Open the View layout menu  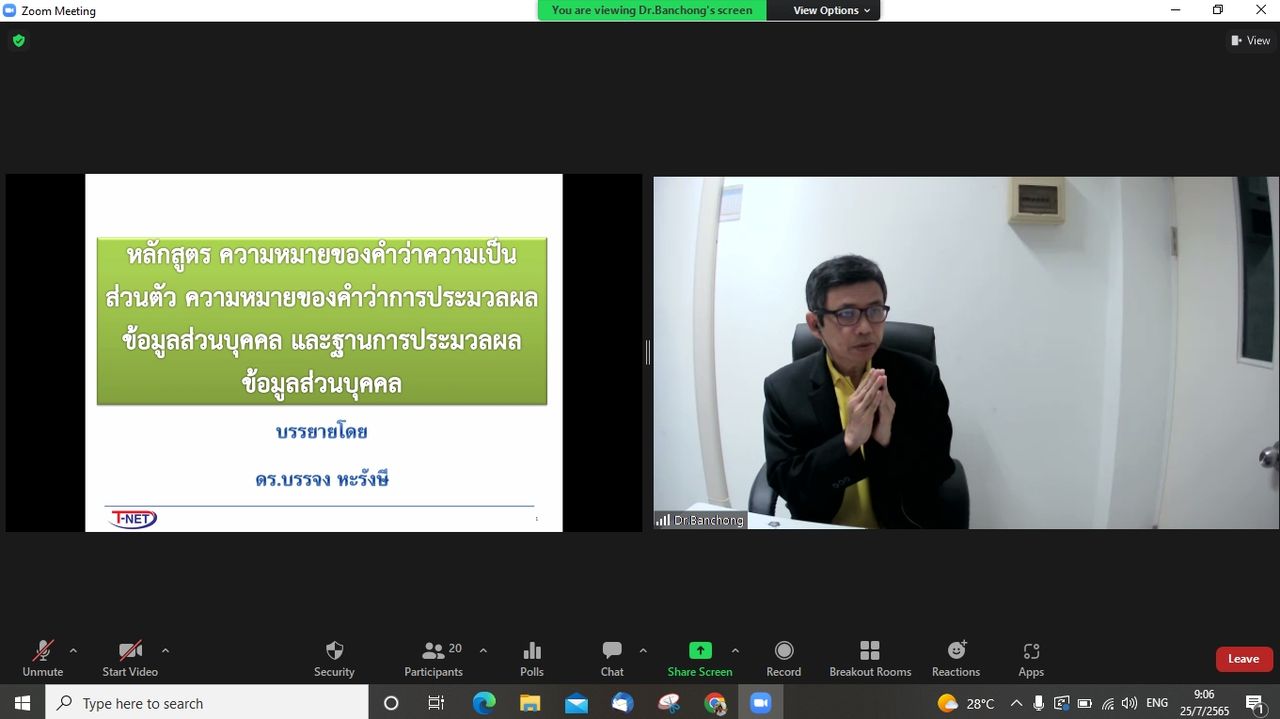1250,41
